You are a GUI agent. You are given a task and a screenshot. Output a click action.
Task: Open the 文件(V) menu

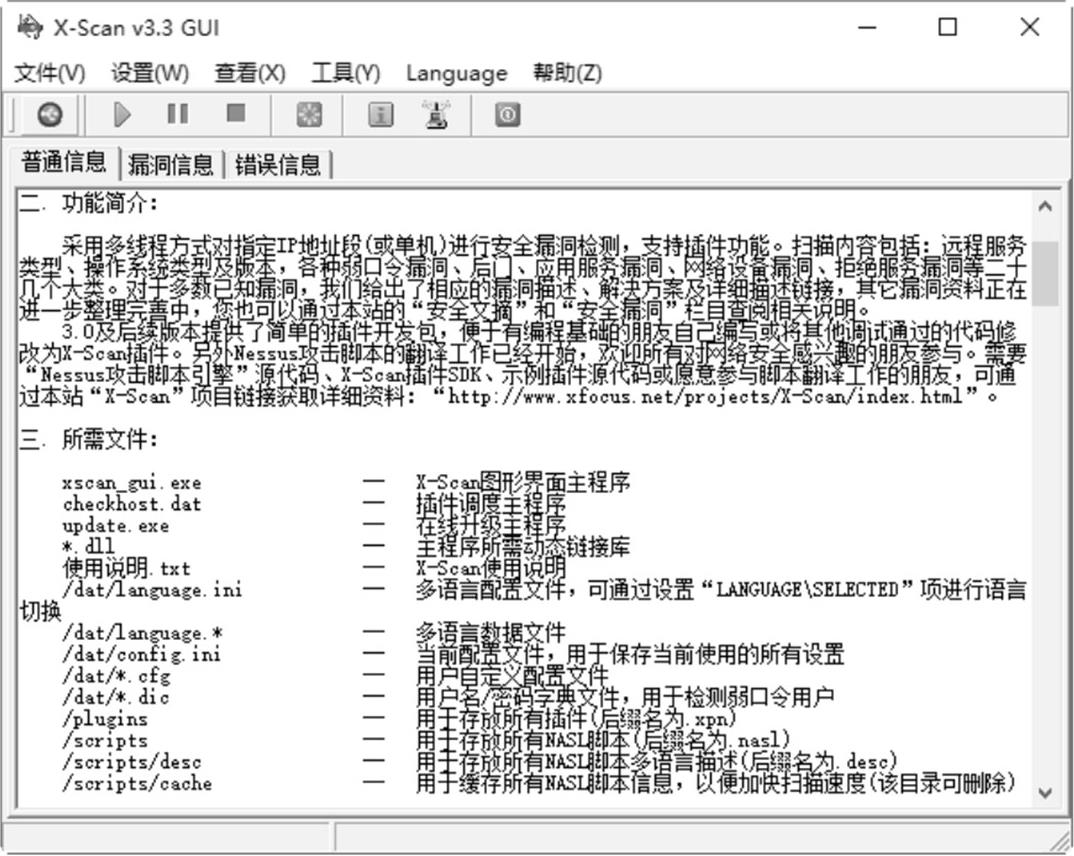pos(50,73)
